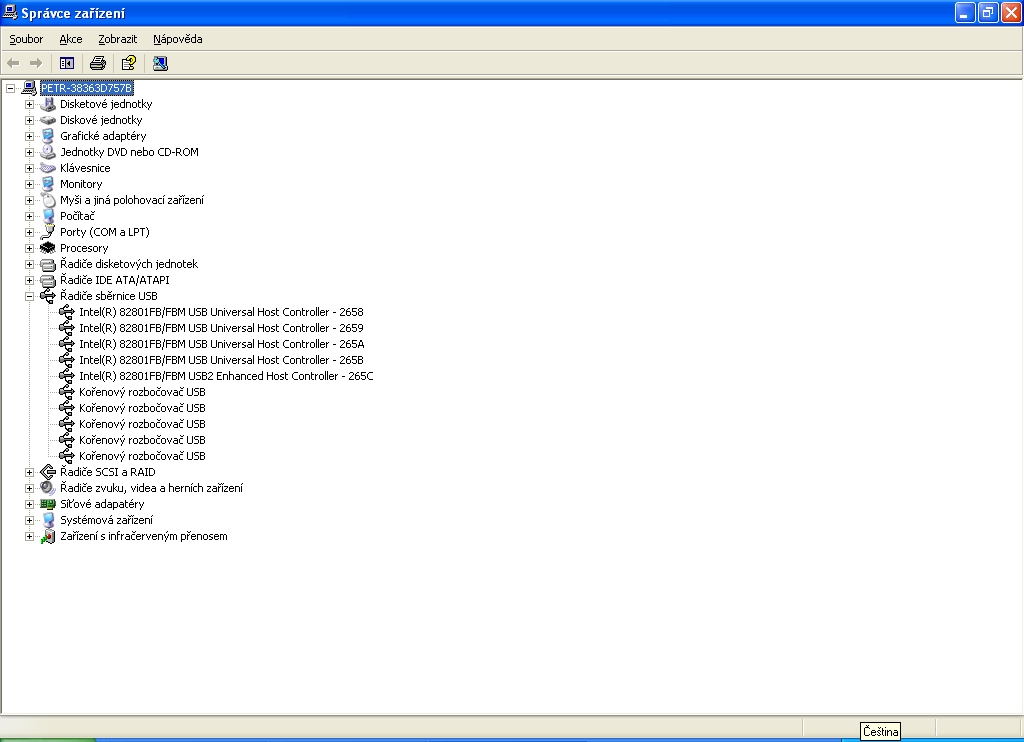The height and width of the screenshot is (742, 1024).
Task: Toggle the console tree pane toolbar icon
Action: click(x=67, y=63)
